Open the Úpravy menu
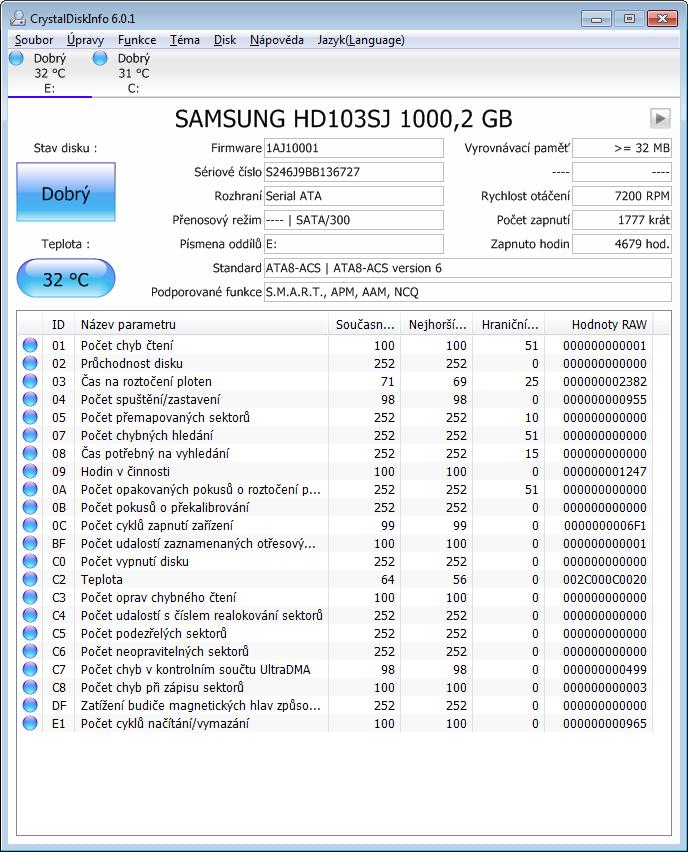Image resolution: width=688 pixels, height=852 pixels. (85, 40)
